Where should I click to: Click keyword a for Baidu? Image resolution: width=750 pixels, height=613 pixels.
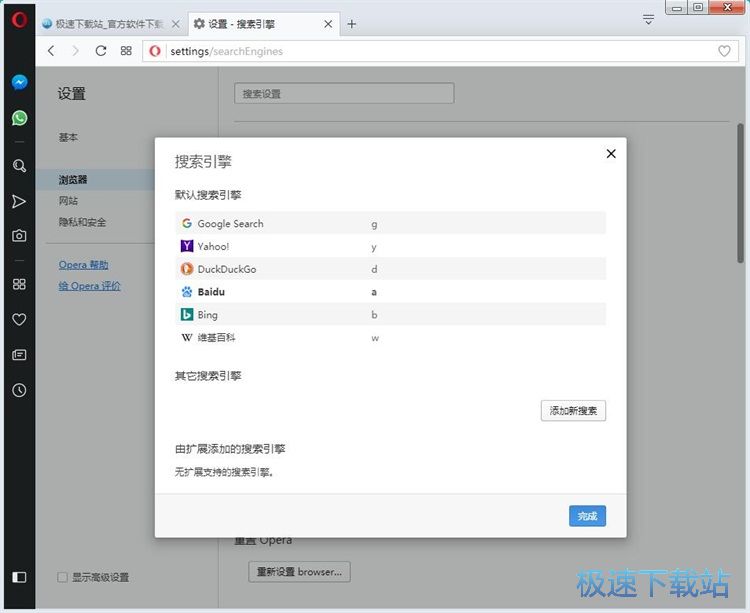[374, 292]
